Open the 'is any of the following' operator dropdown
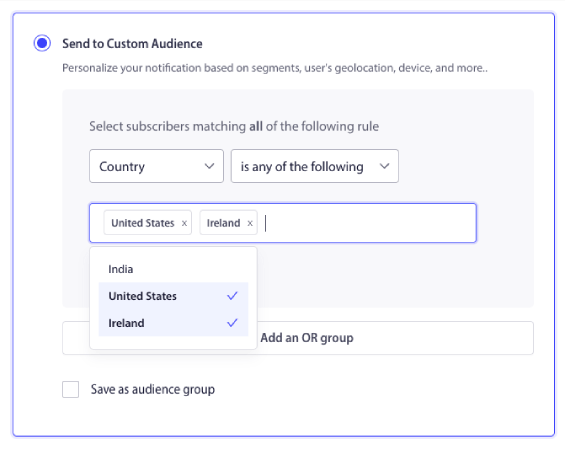Viewport: 565px width, 450px height. 315,166
